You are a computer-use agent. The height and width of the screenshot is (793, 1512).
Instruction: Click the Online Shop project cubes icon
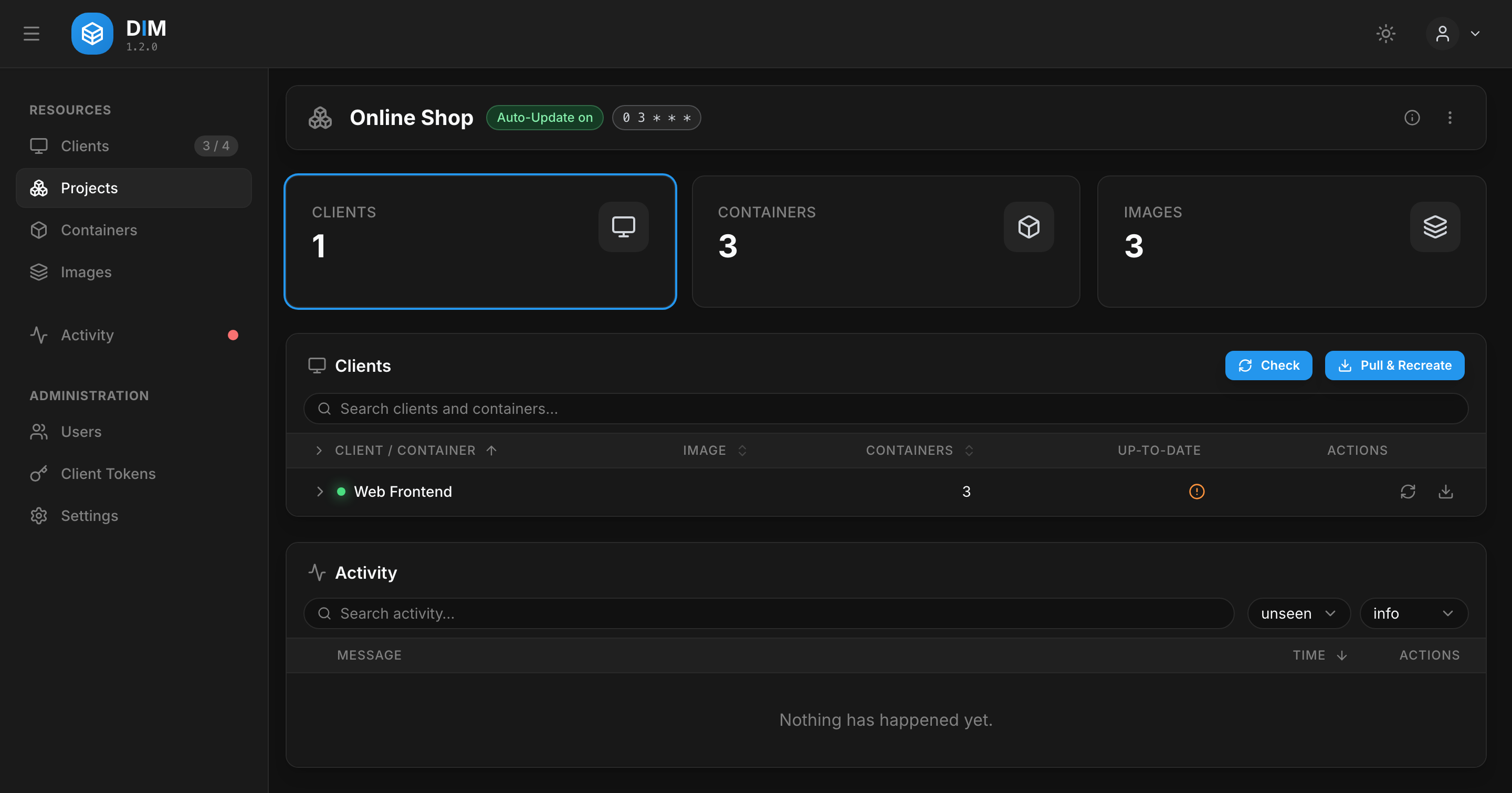click(320, 118)
